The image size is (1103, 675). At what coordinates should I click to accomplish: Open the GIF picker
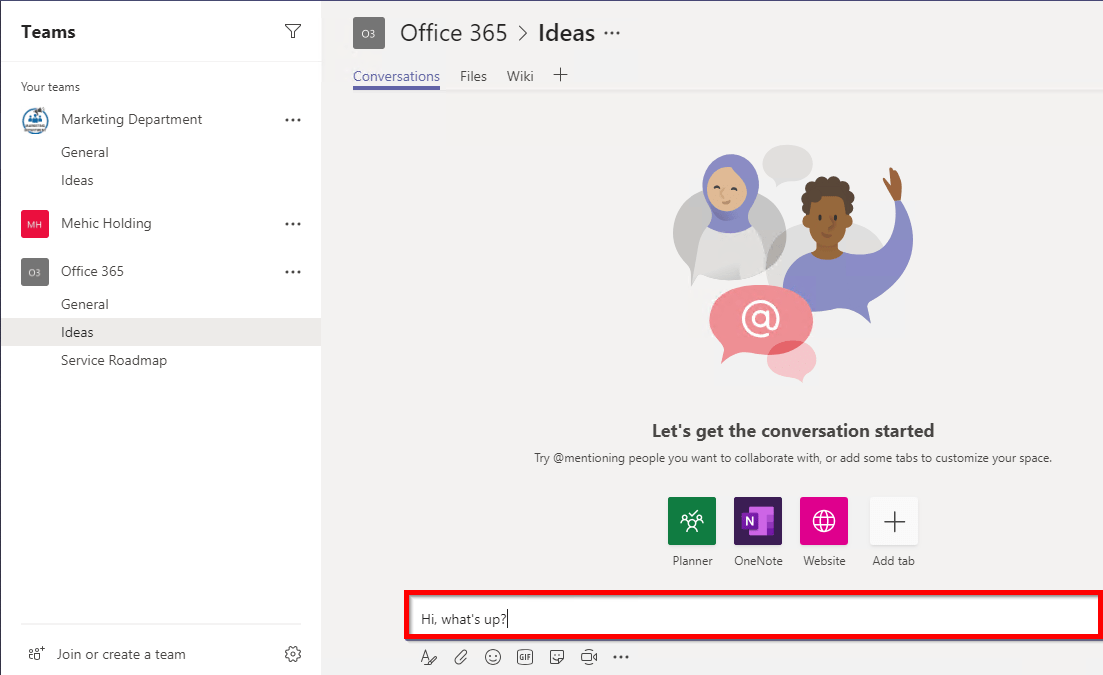click(524, 657)
